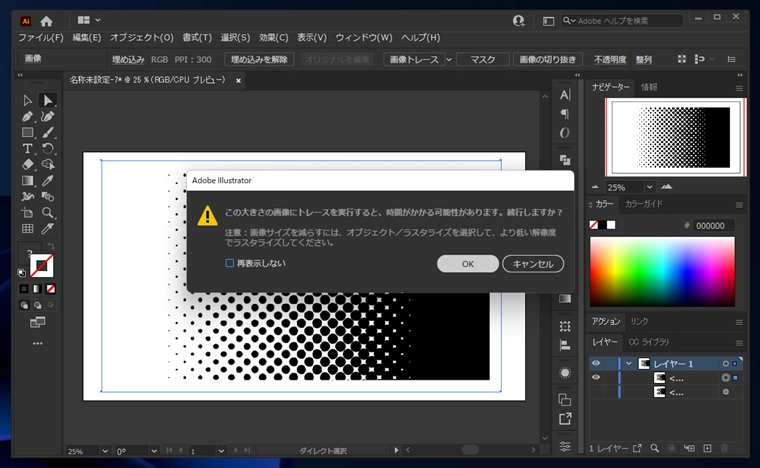Select the Gradient tool

27,180
